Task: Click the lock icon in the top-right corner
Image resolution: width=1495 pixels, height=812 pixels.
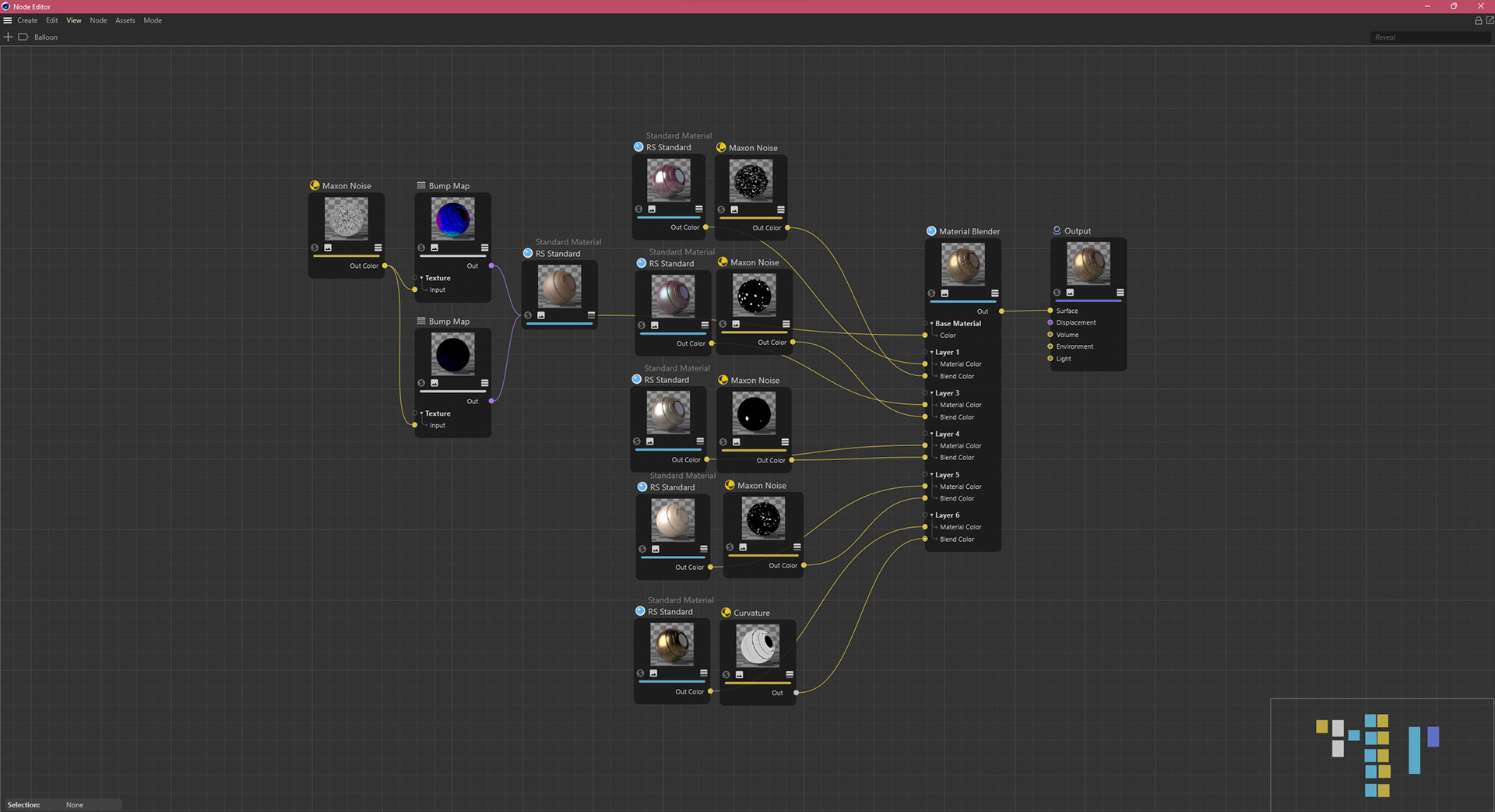Action: [1477, 21]
